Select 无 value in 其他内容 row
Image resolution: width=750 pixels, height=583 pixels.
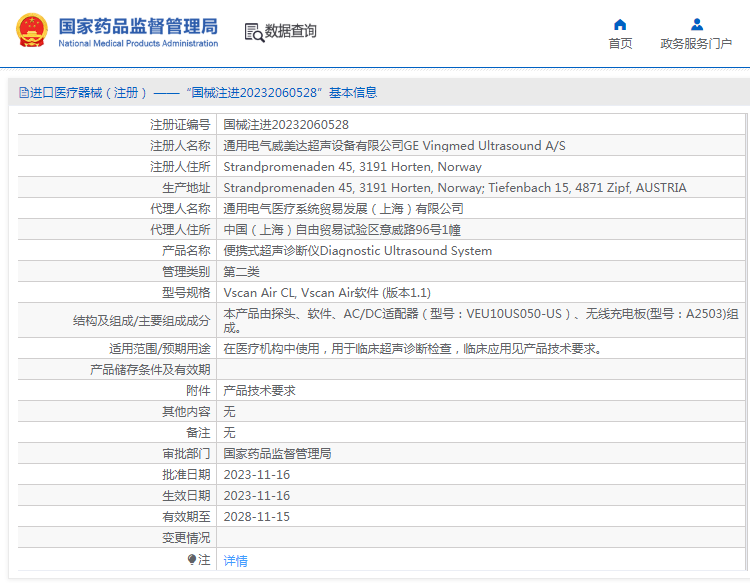coord(230,412)
